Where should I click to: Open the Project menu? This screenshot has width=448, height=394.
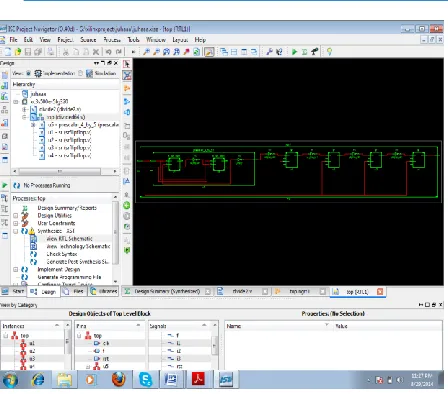(65, 40)
